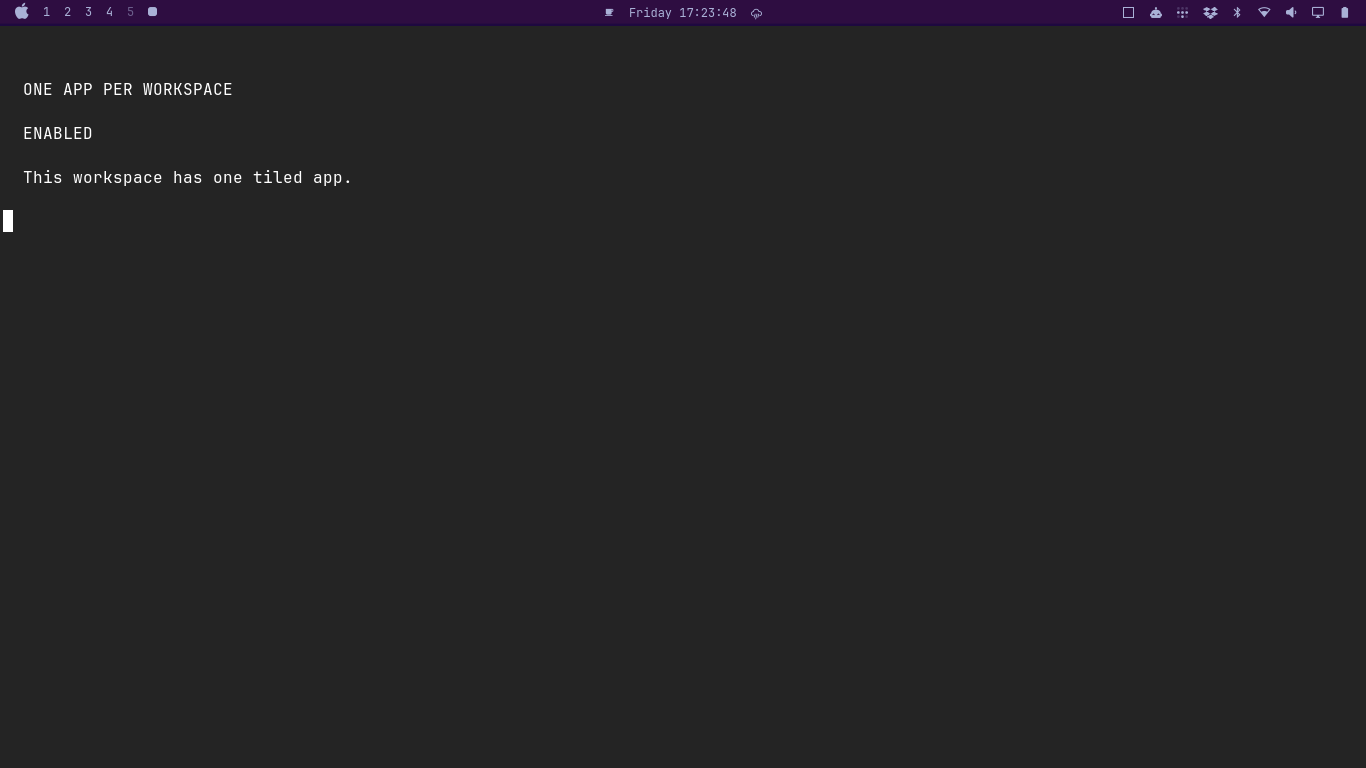Screen dimensions: 1366x768
Task: Click the ENABLED status text
Action: pyautogui.click(x=58, y=134)
